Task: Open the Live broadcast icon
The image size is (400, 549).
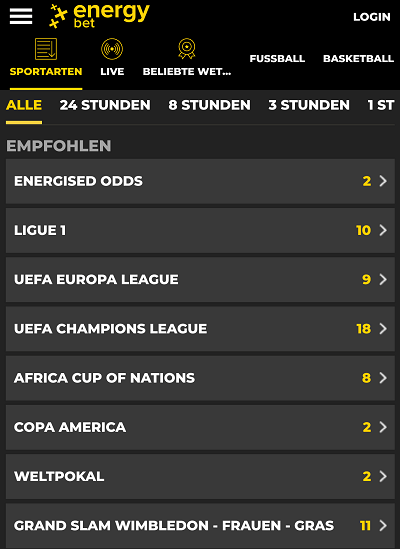Action: (112, 49)
